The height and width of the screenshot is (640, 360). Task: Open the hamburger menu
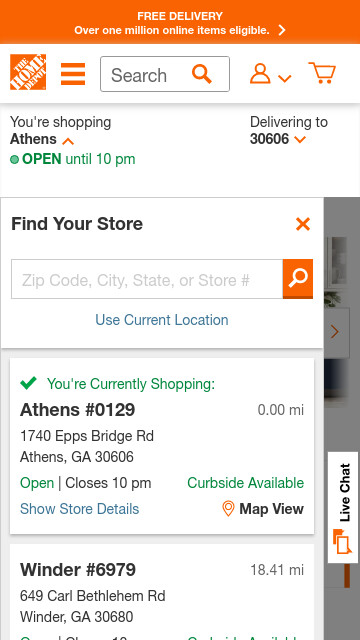(x=73, y=74)
